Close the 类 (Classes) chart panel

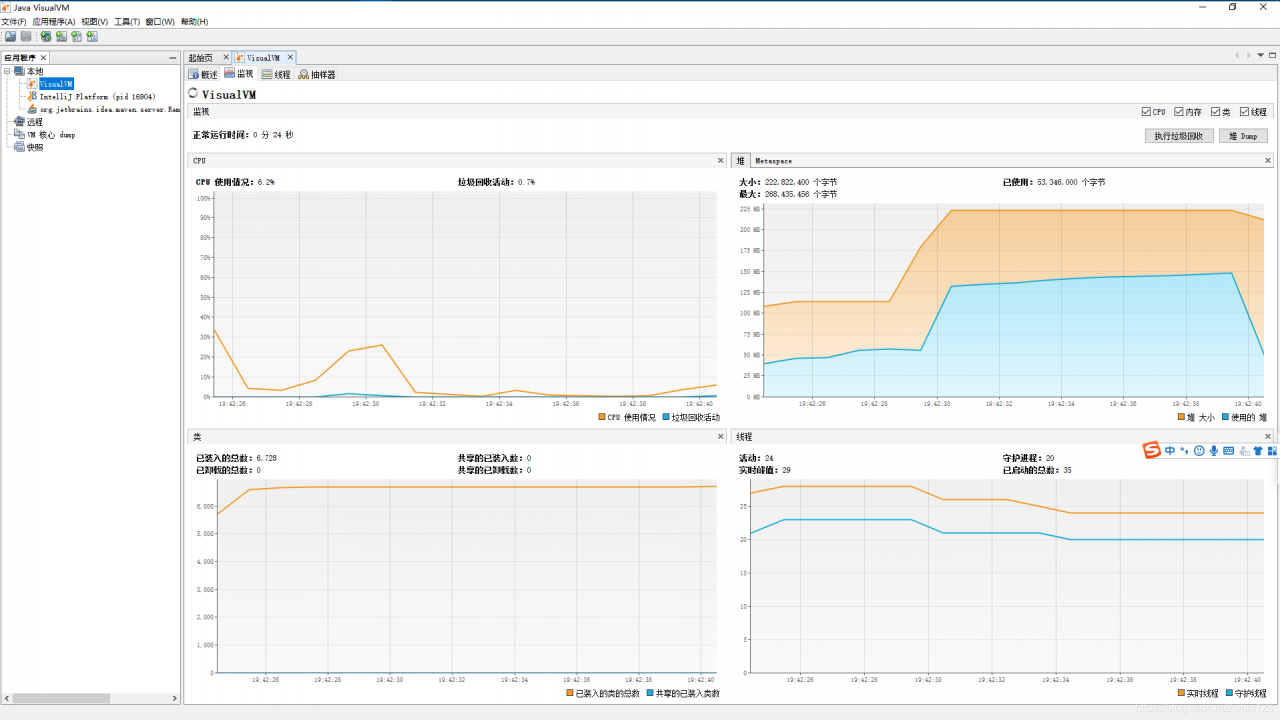click(720, 437)
